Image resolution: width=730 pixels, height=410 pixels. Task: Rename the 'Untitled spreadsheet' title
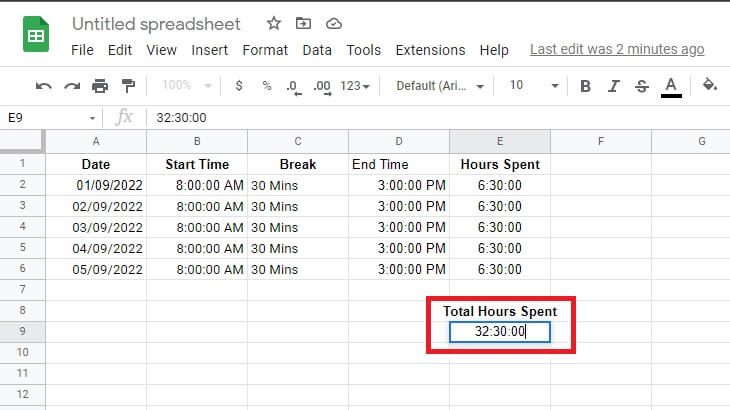(x=156, y=24)
